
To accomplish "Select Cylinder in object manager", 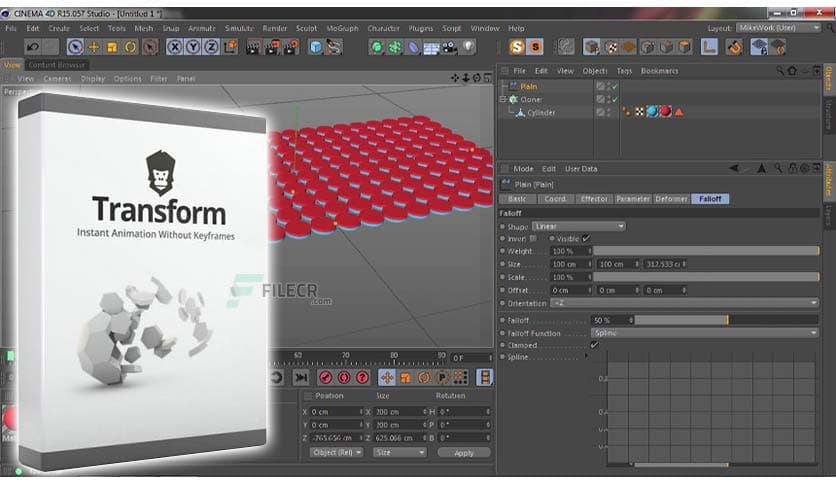I will click(541, 112).
